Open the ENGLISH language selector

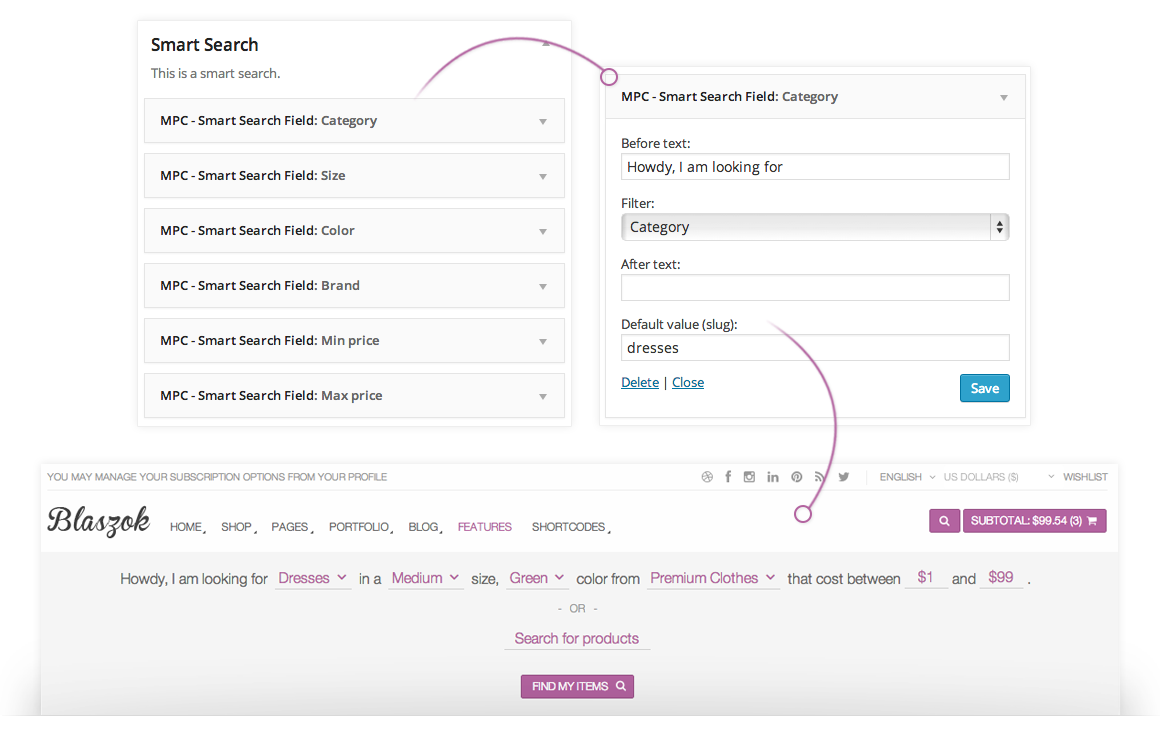[907, 477]
